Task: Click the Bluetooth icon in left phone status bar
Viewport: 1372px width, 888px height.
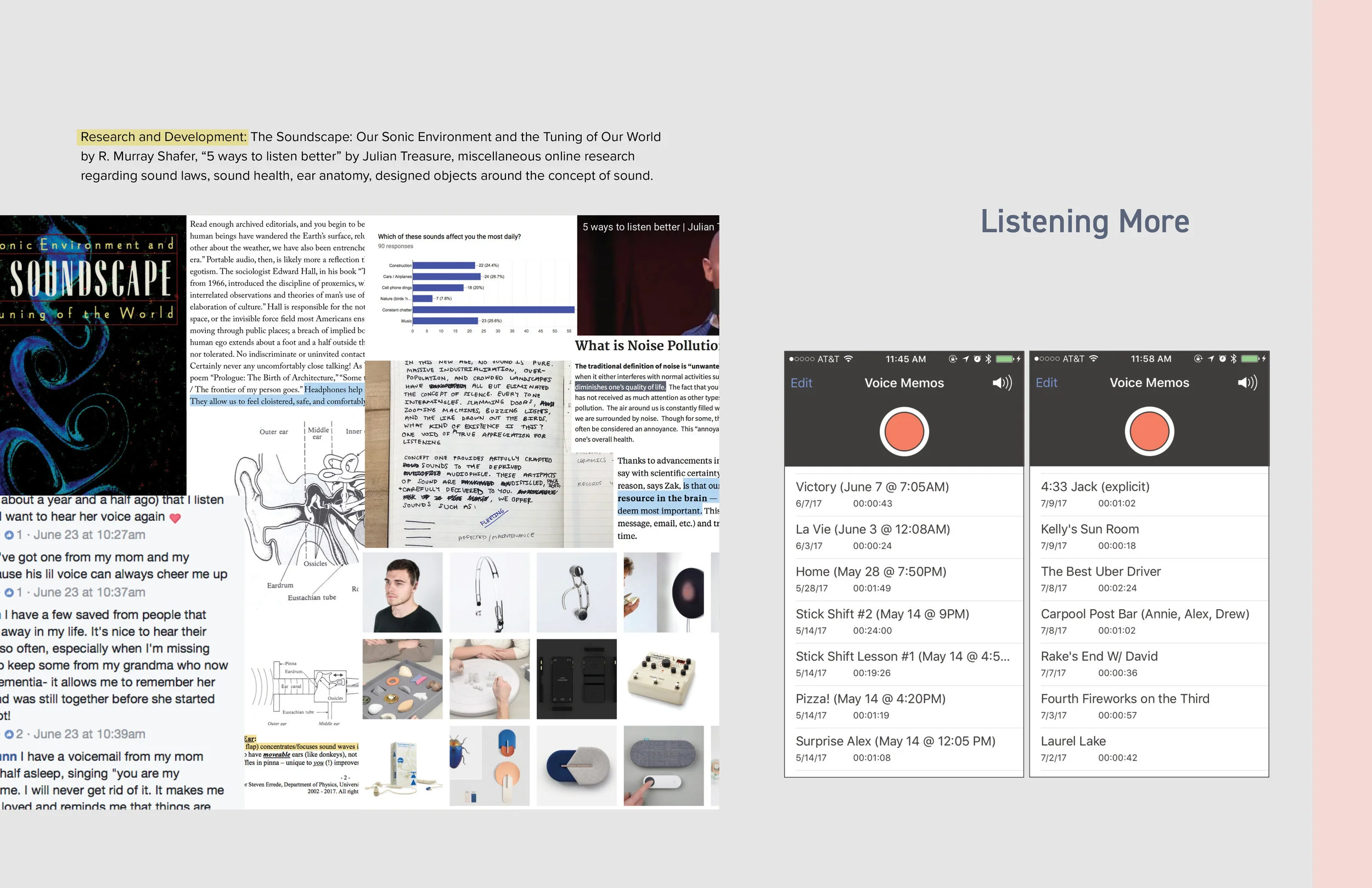Action: tap(988, 359)
